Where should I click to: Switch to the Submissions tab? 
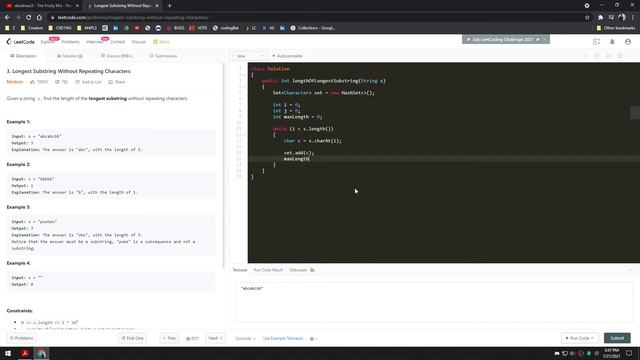point(163,56)
